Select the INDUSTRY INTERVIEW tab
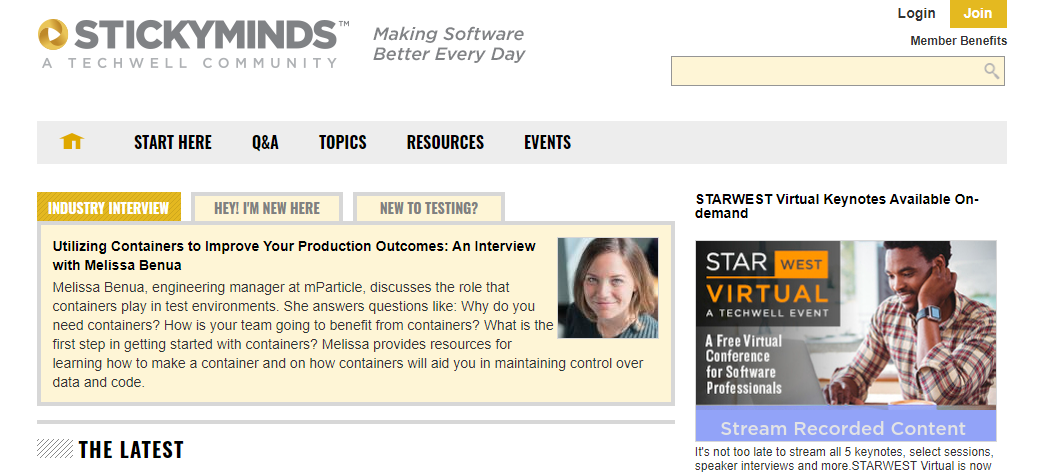The width and height of the screenshot is (1038, 473). pyautogui.click(x=109, y=208)
